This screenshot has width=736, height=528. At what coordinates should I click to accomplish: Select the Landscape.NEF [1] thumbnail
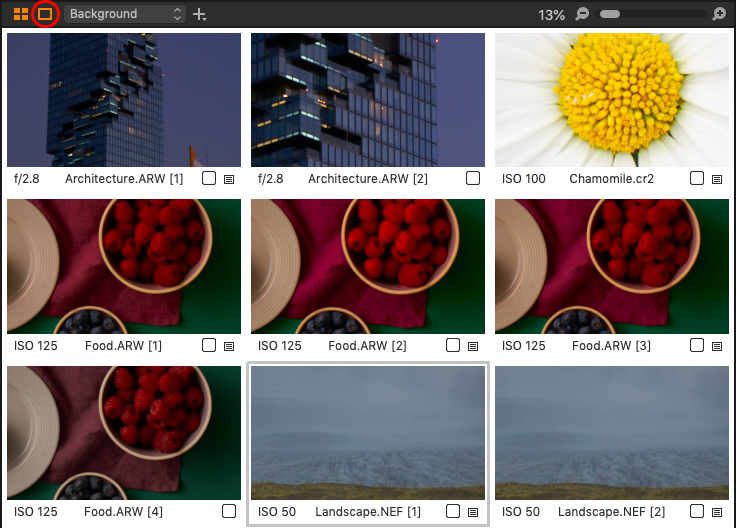[368, 433]
